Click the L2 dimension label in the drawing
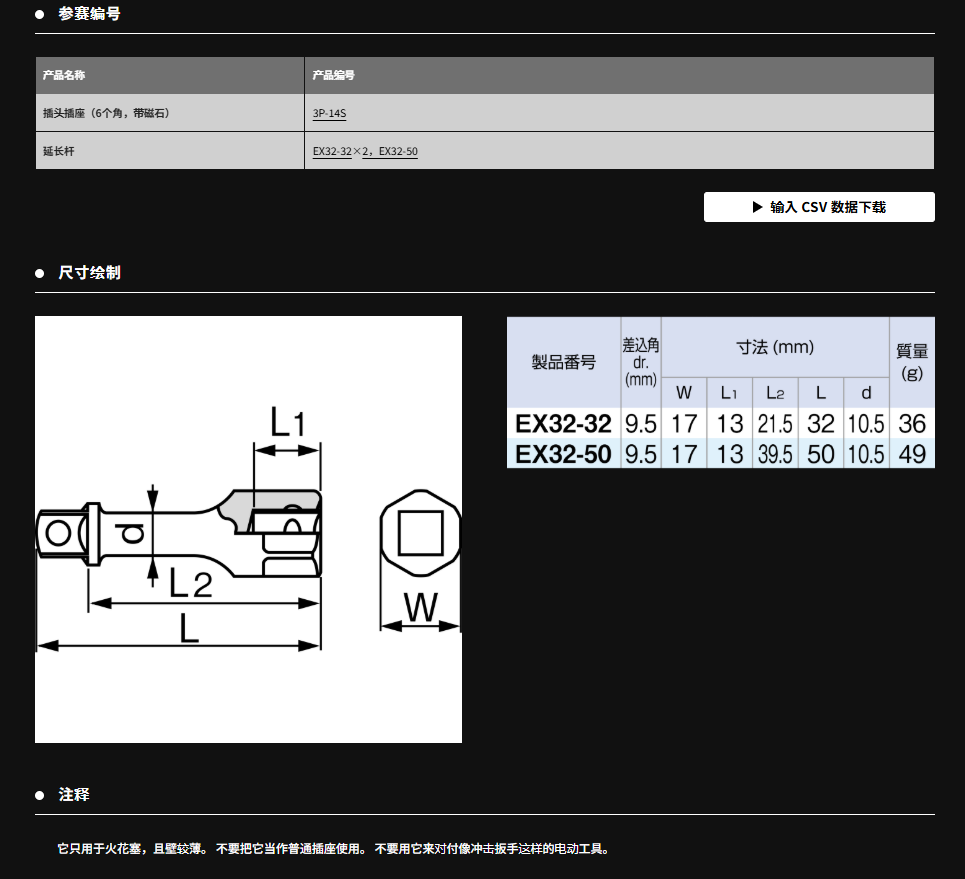Screen dimensions: 965x879 coord(190,582)
